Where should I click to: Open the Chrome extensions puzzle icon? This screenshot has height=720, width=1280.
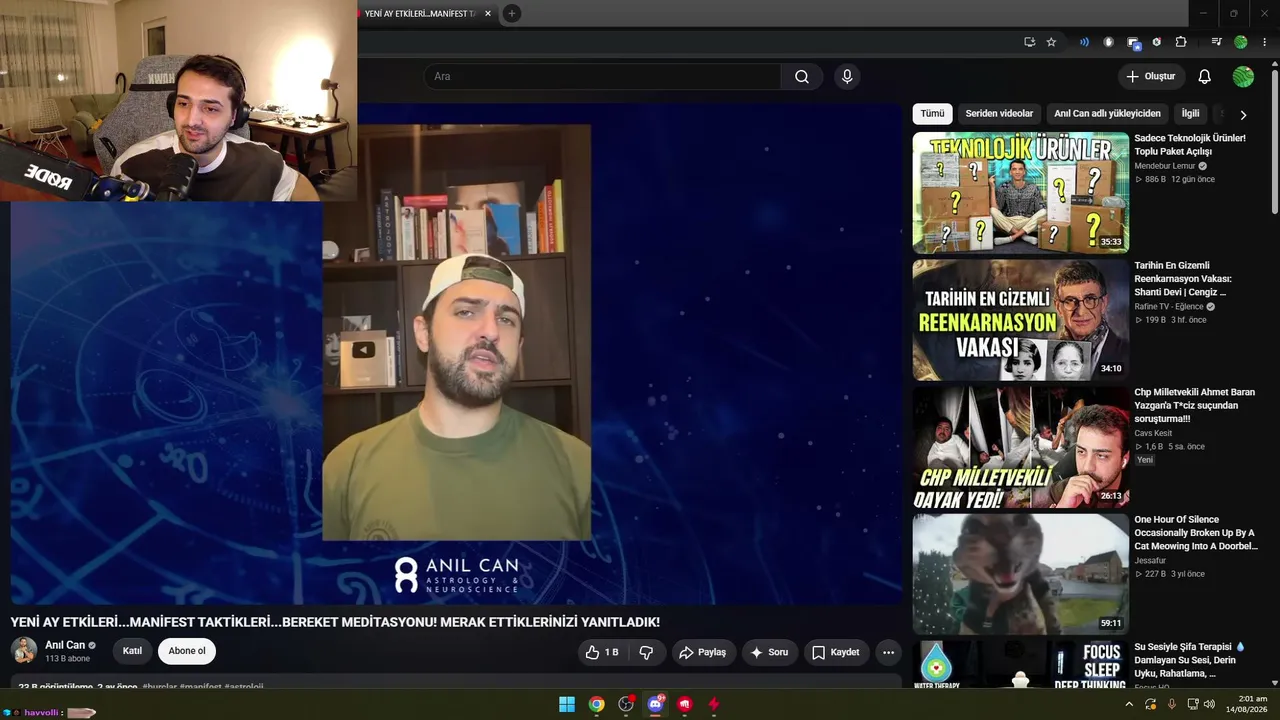pos(1181,42)
